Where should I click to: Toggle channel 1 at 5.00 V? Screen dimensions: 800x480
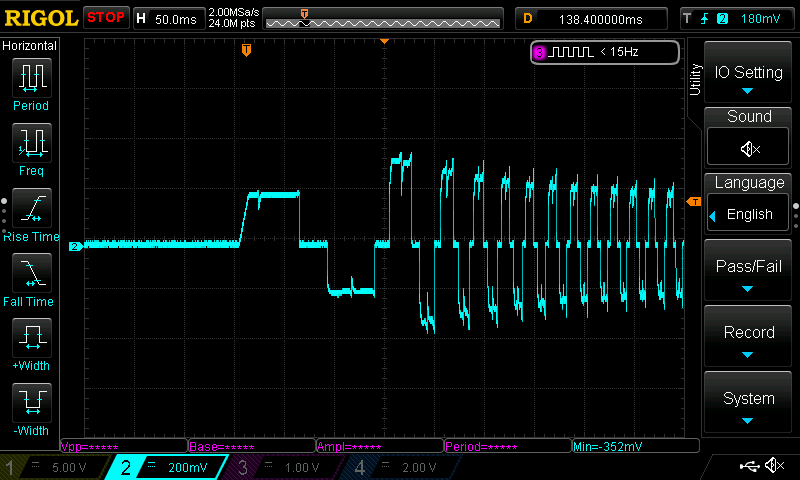click(53, 467)
